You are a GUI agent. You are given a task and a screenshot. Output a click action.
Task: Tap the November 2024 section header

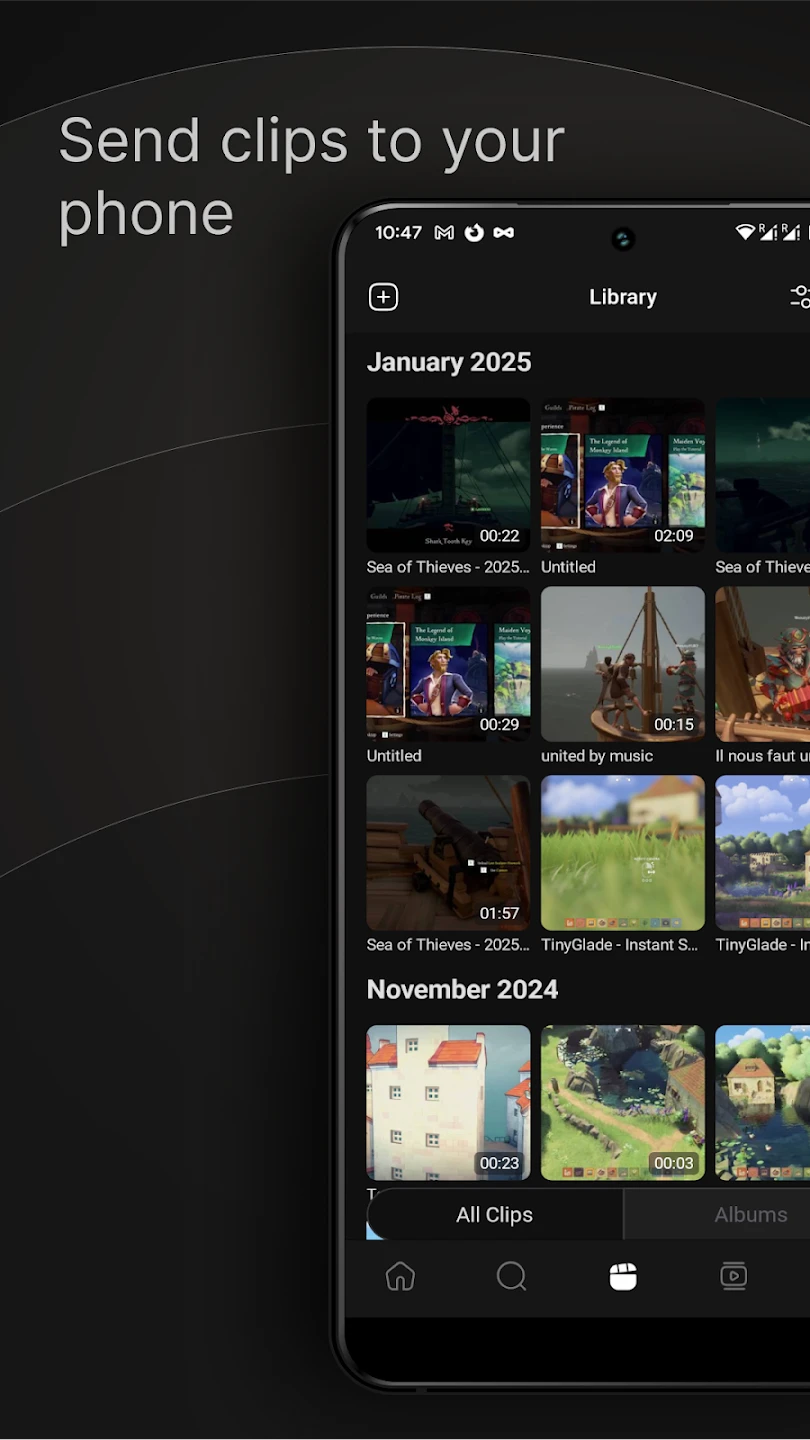462,989
